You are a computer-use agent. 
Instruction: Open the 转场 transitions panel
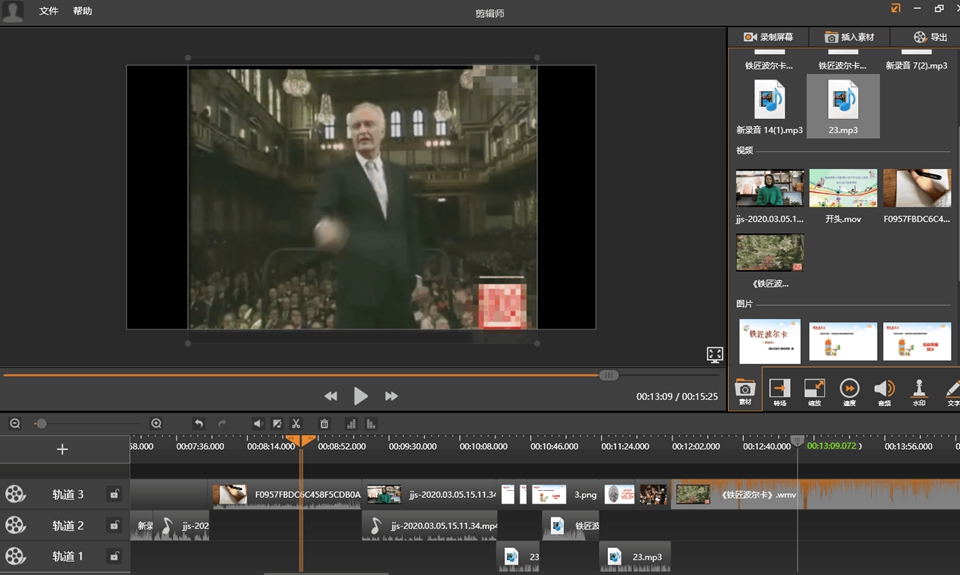click(x=779, y=392)
